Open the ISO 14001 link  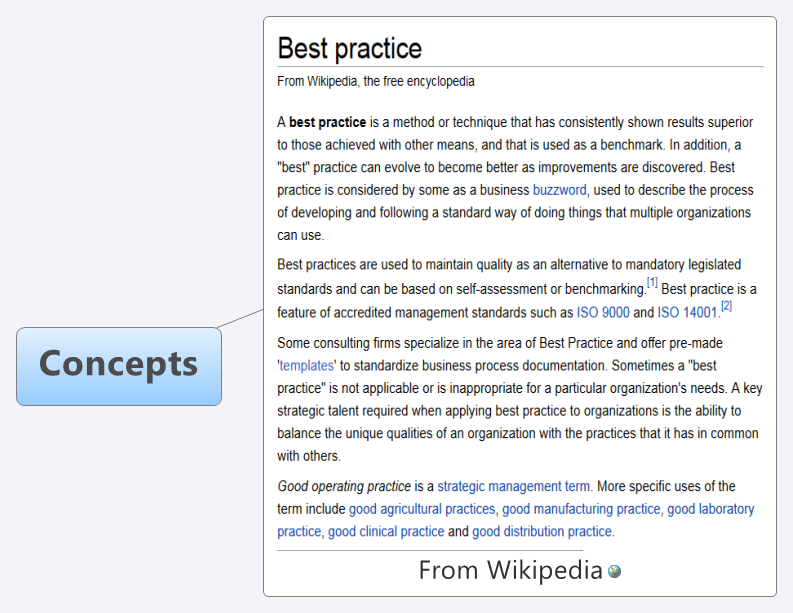pos(687,313)
